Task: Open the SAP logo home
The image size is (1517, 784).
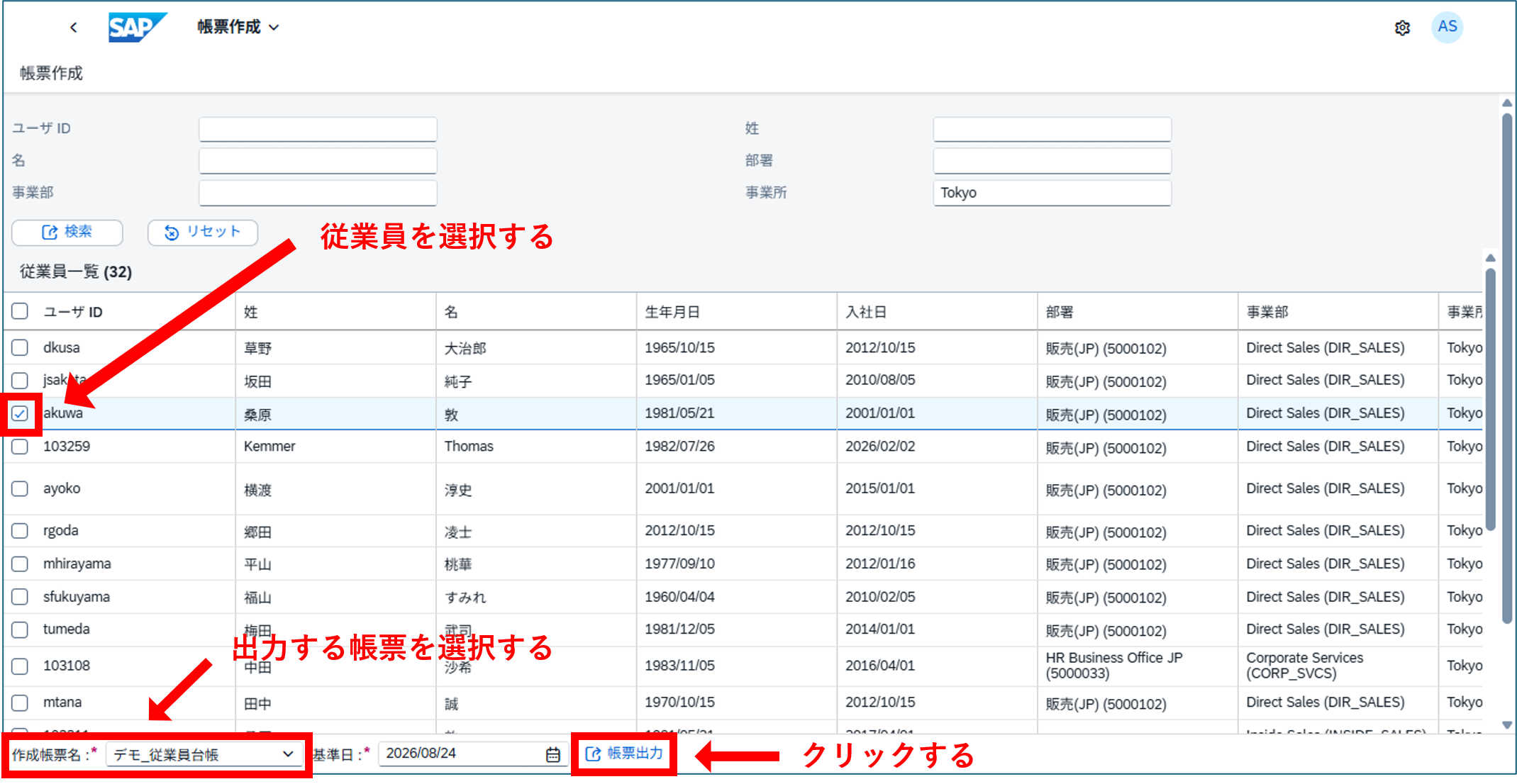Action: 138,28
